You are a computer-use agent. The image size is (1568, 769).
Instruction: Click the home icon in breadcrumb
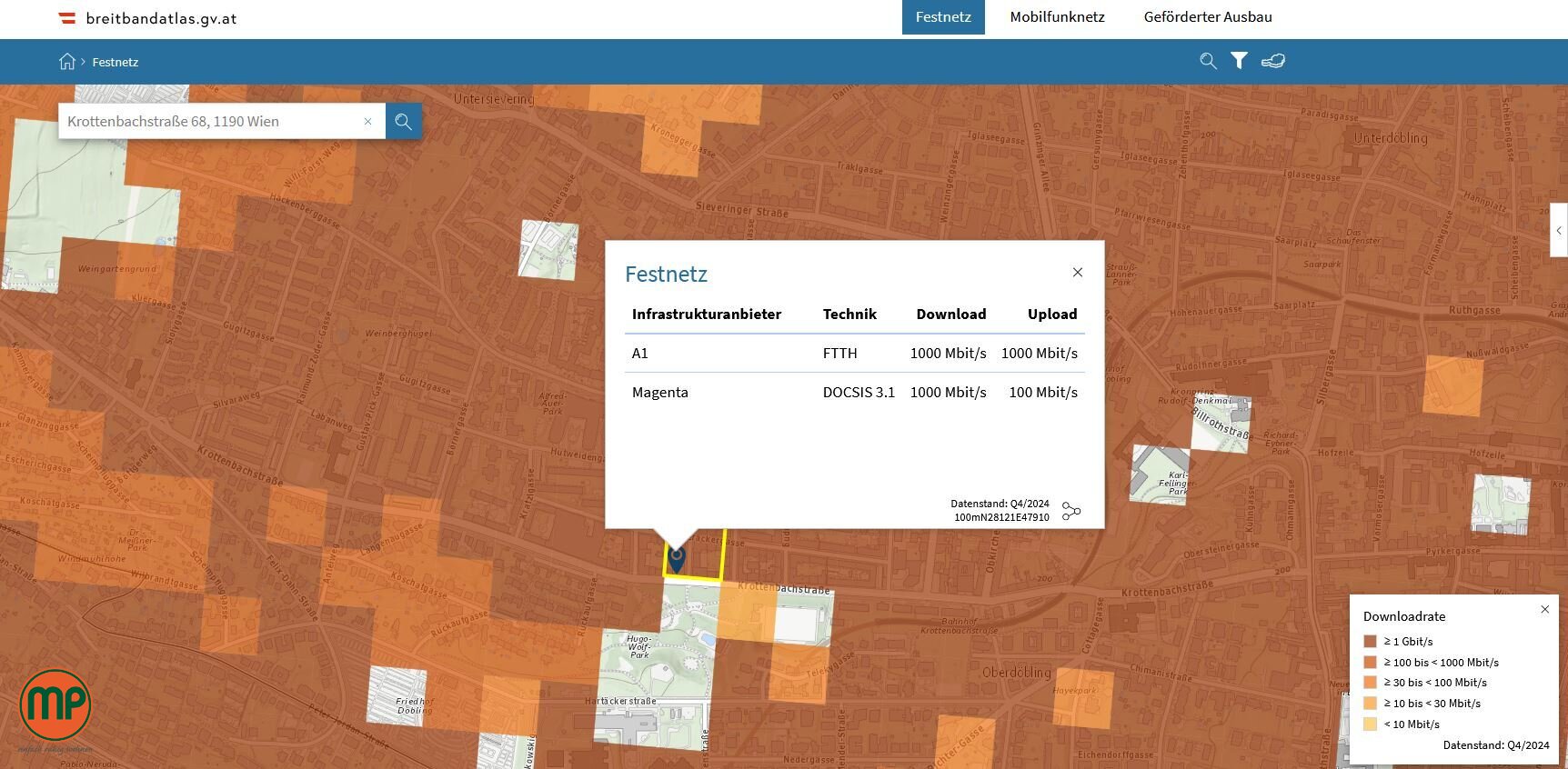point(67,62)
